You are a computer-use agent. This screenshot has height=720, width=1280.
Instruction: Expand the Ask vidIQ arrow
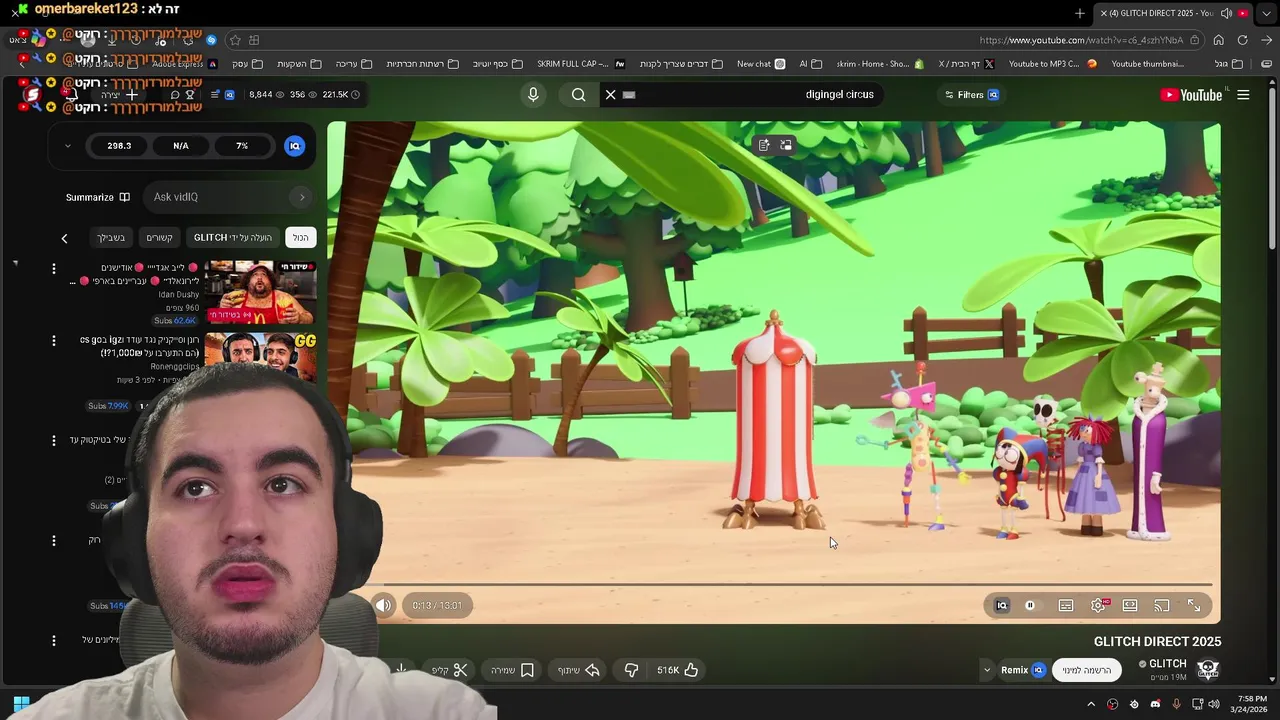(301, 197)
